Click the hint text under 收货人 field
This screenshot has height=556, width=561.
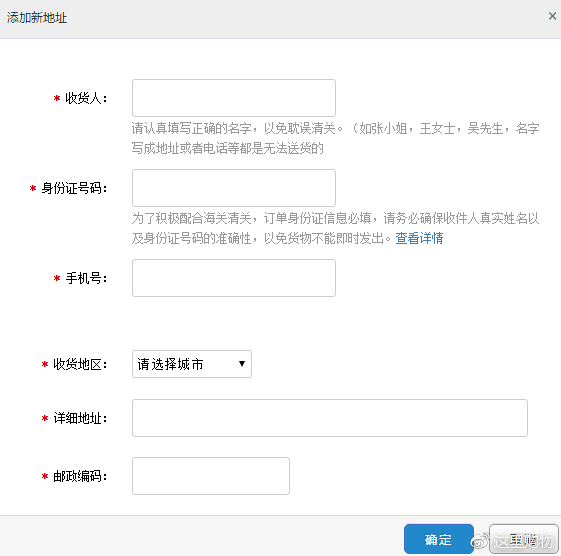click(x=335, y=138)
